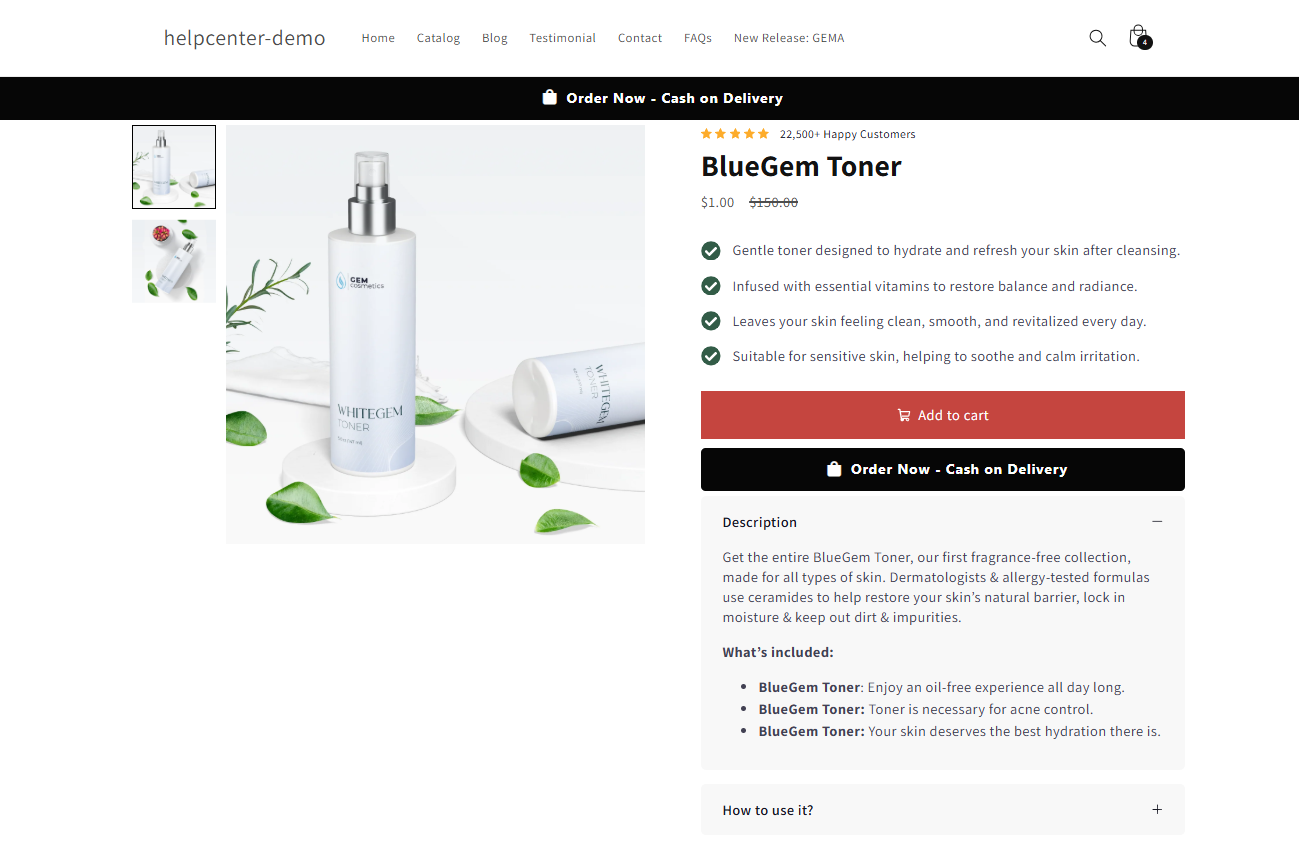
Task: Open the shopping cart bag icon
Action: [1139, 38]
